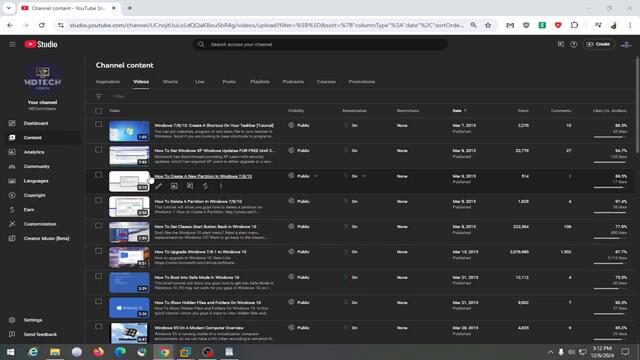
Task: Select all videos with the header checkbox
Action: pyautogui.click(x=99, y=111)
